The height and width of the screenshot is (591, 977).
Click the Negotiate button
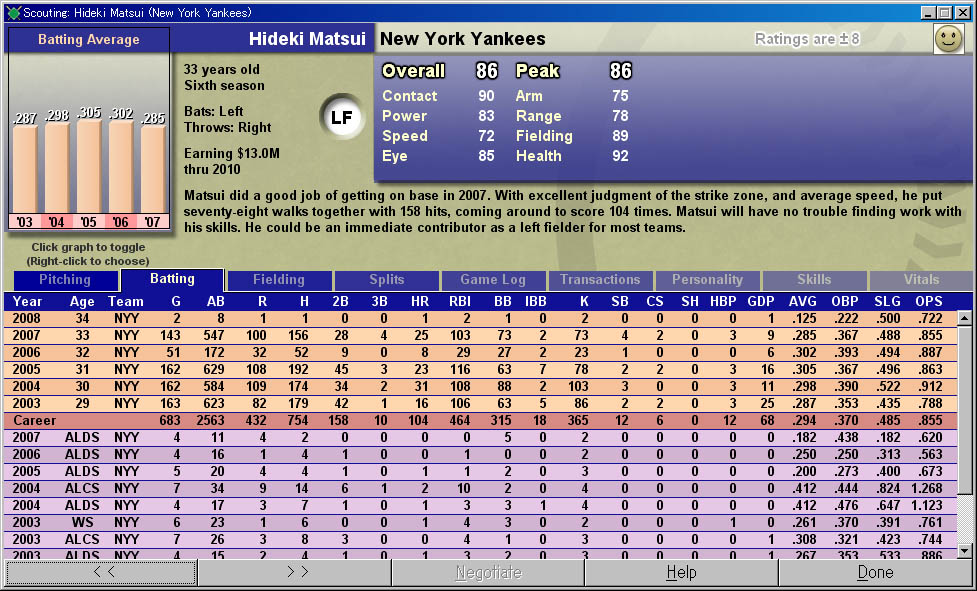click(488, 572)
